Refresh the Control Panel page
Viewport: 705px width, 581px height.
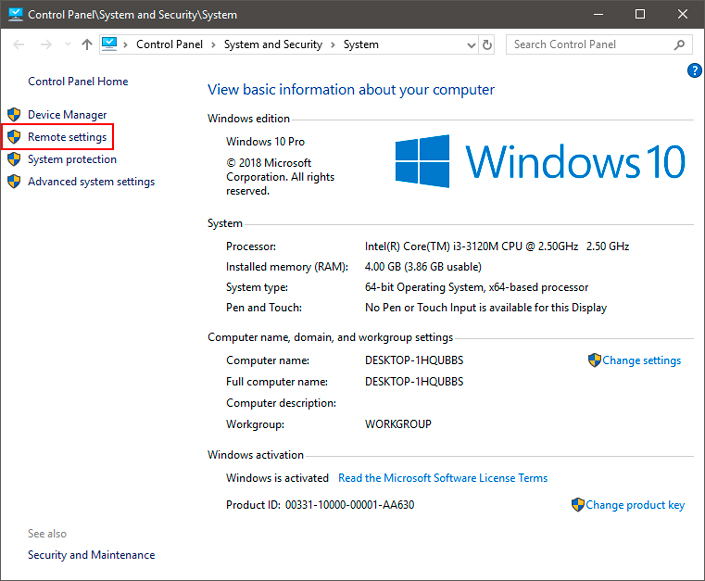point(487,45)
